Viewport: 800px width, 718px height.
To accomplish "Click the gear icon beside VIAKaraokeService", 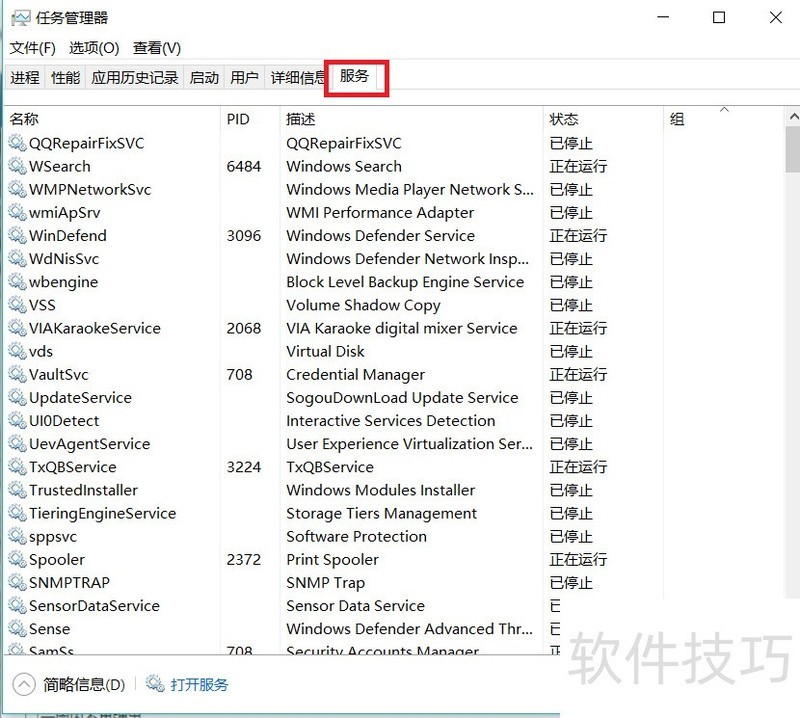I will pos(17,328).
